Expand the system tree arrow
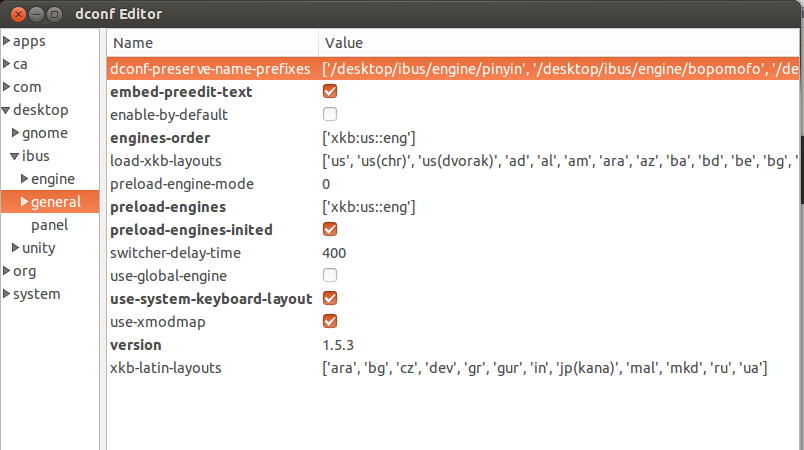This screenshot has height=450, width=804. [x=7, y=294]
